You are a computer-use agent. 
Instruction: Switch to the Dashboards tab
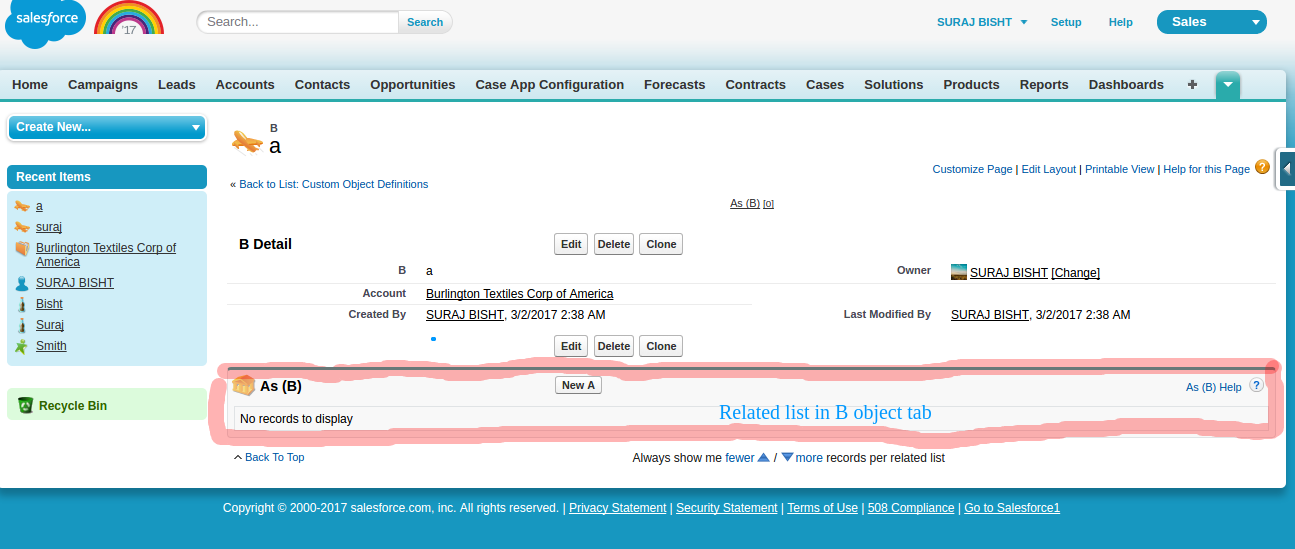pos(1126,85)
